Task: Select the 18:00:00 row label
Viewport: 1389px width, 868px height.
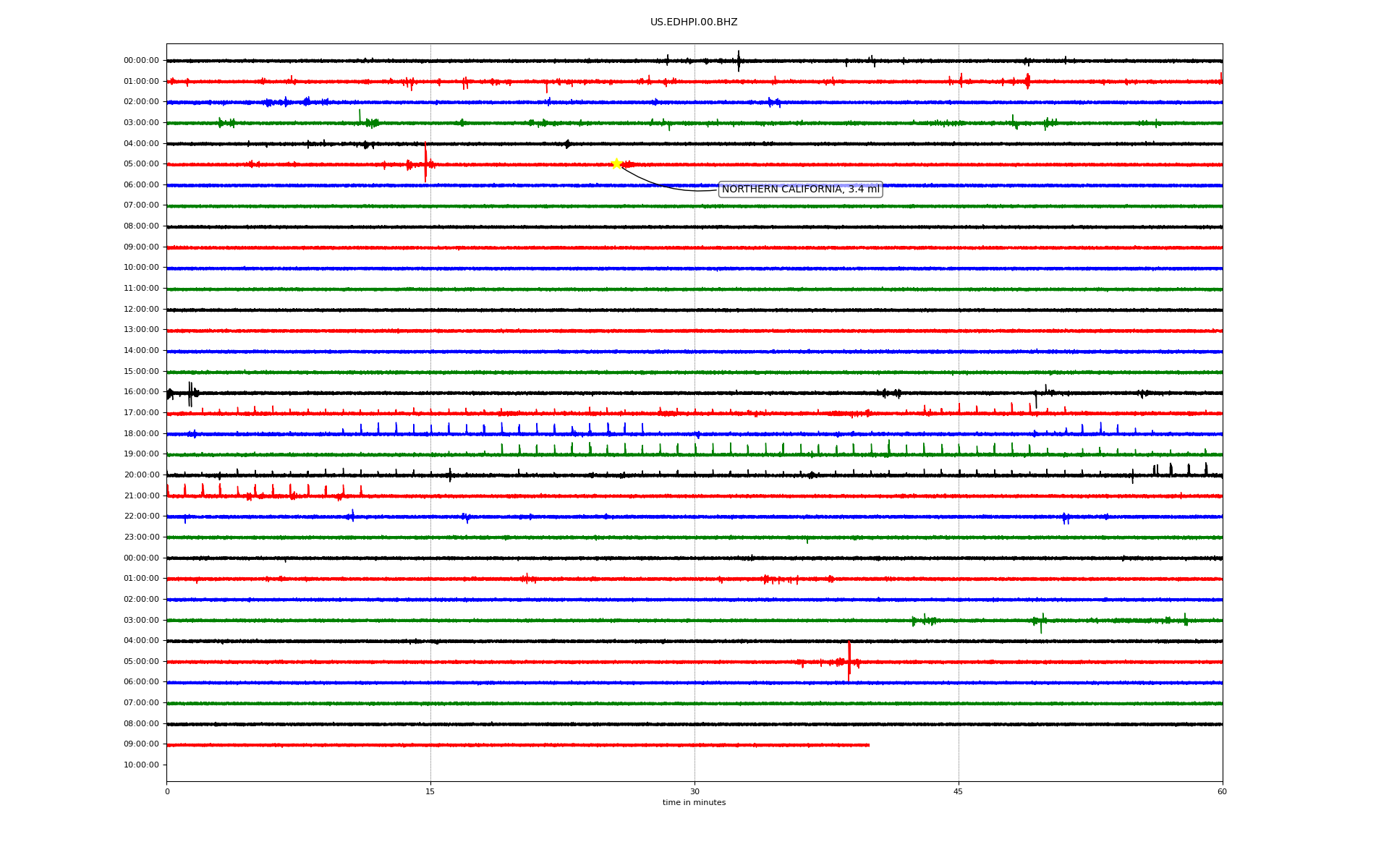Action: 141,434
